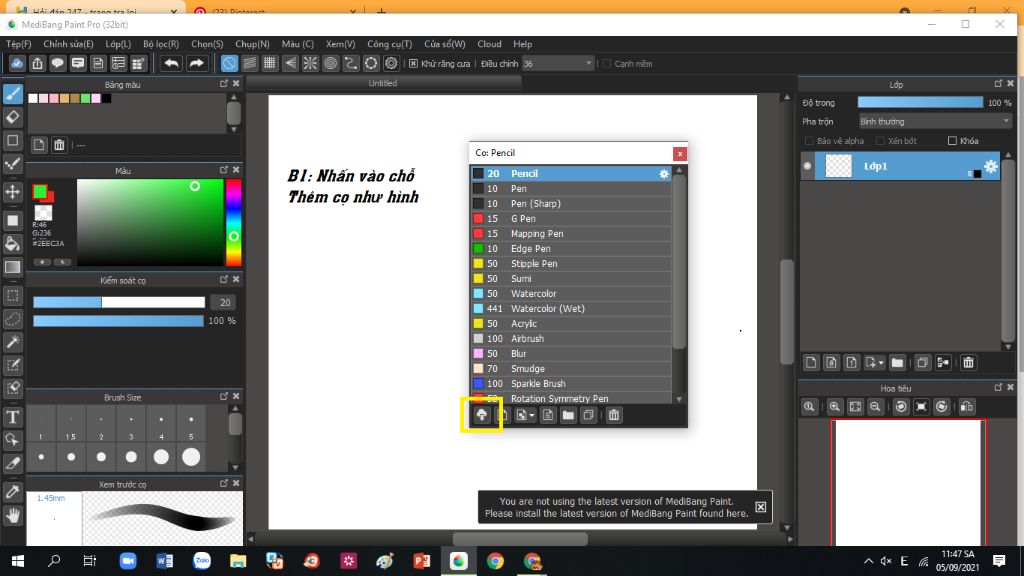Open the Điều chỉnh correction dropdown
The height and width of the screenshot is (576, 1024).
[x=558, y=63]
